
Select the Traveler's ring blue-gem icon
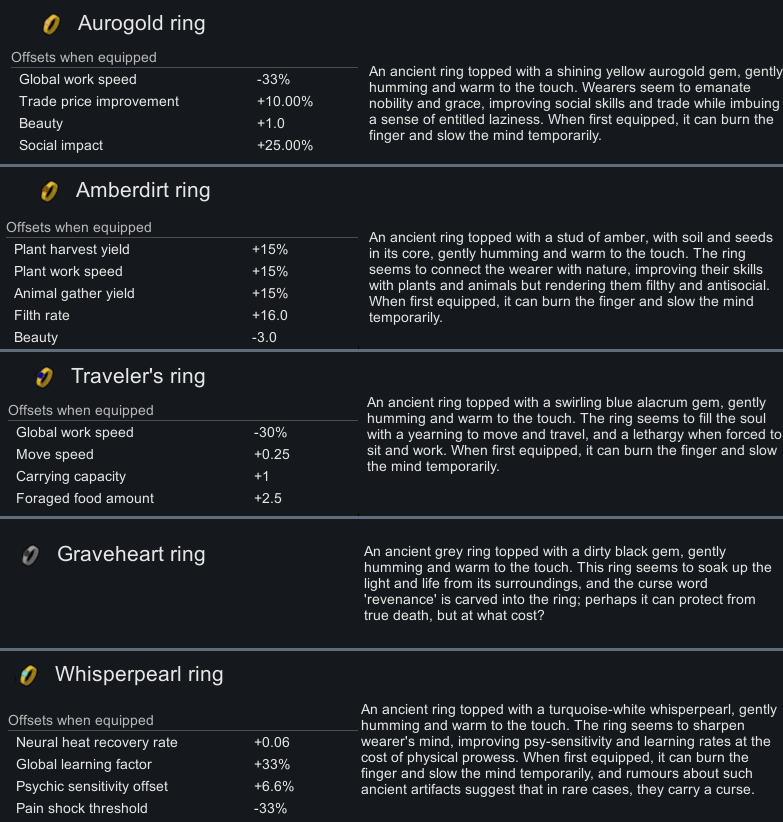(x=45, y=377)
